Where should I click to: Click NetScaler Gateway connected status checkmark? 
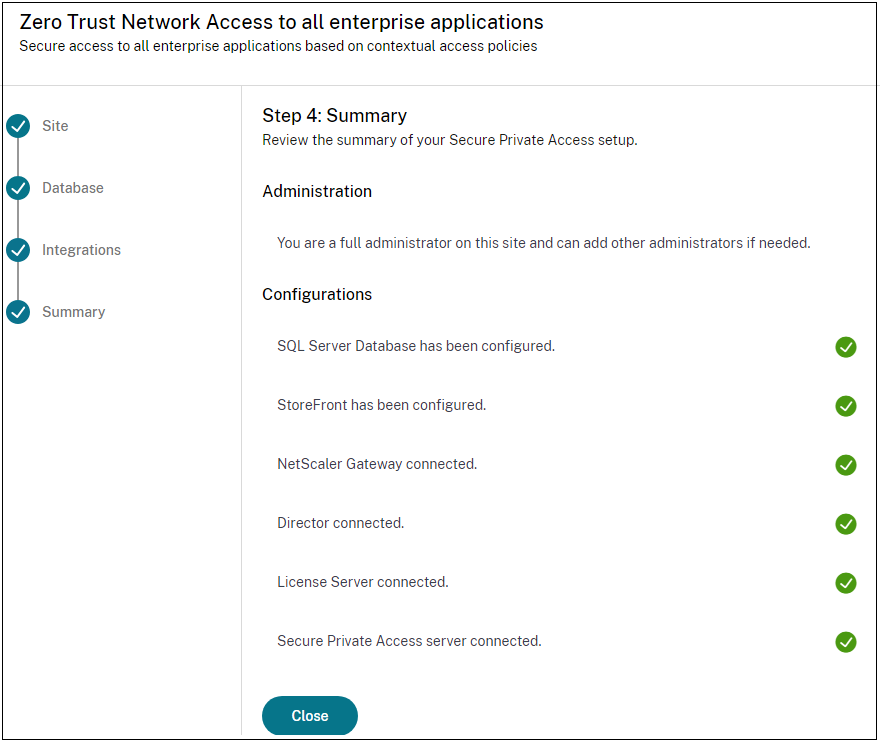[x=846, y=465]
